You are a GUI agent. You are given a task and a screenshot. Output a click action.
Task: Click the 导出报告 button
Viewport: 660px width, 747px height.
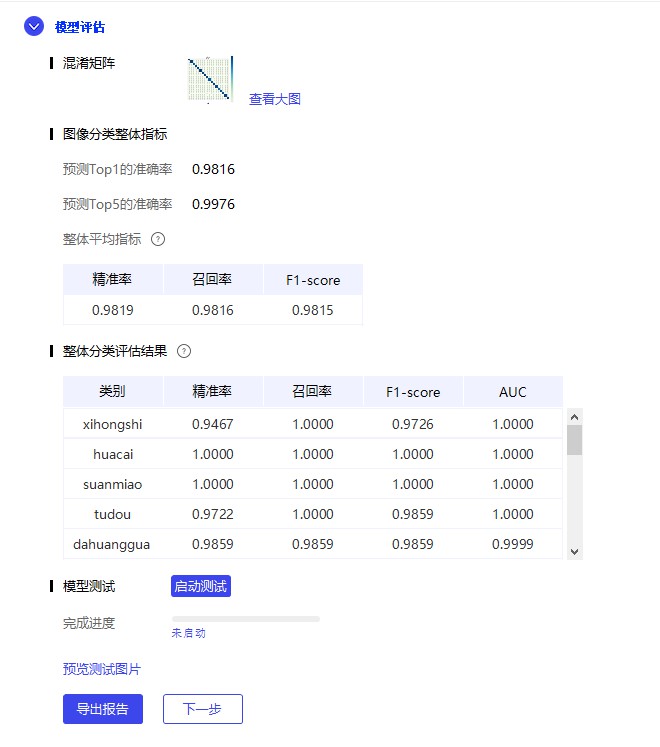pos(103,709)
